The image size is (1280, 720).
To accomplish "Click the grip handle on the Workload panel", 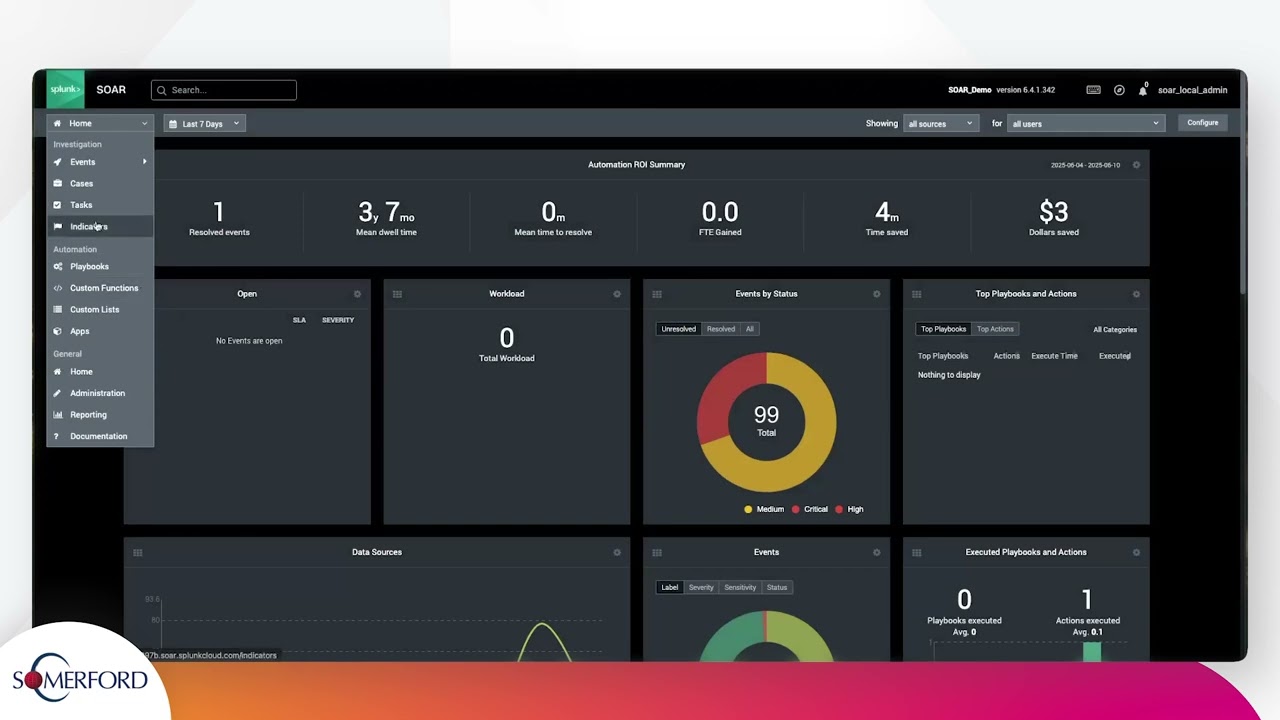I will (x=397, y=294).
